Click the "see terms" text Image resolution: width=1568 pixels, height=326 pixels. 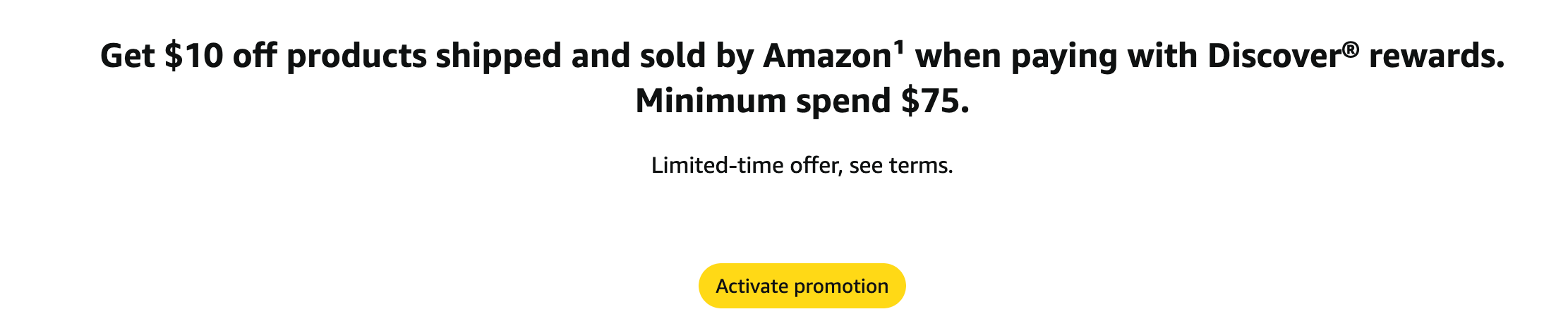tap(900, 165)
